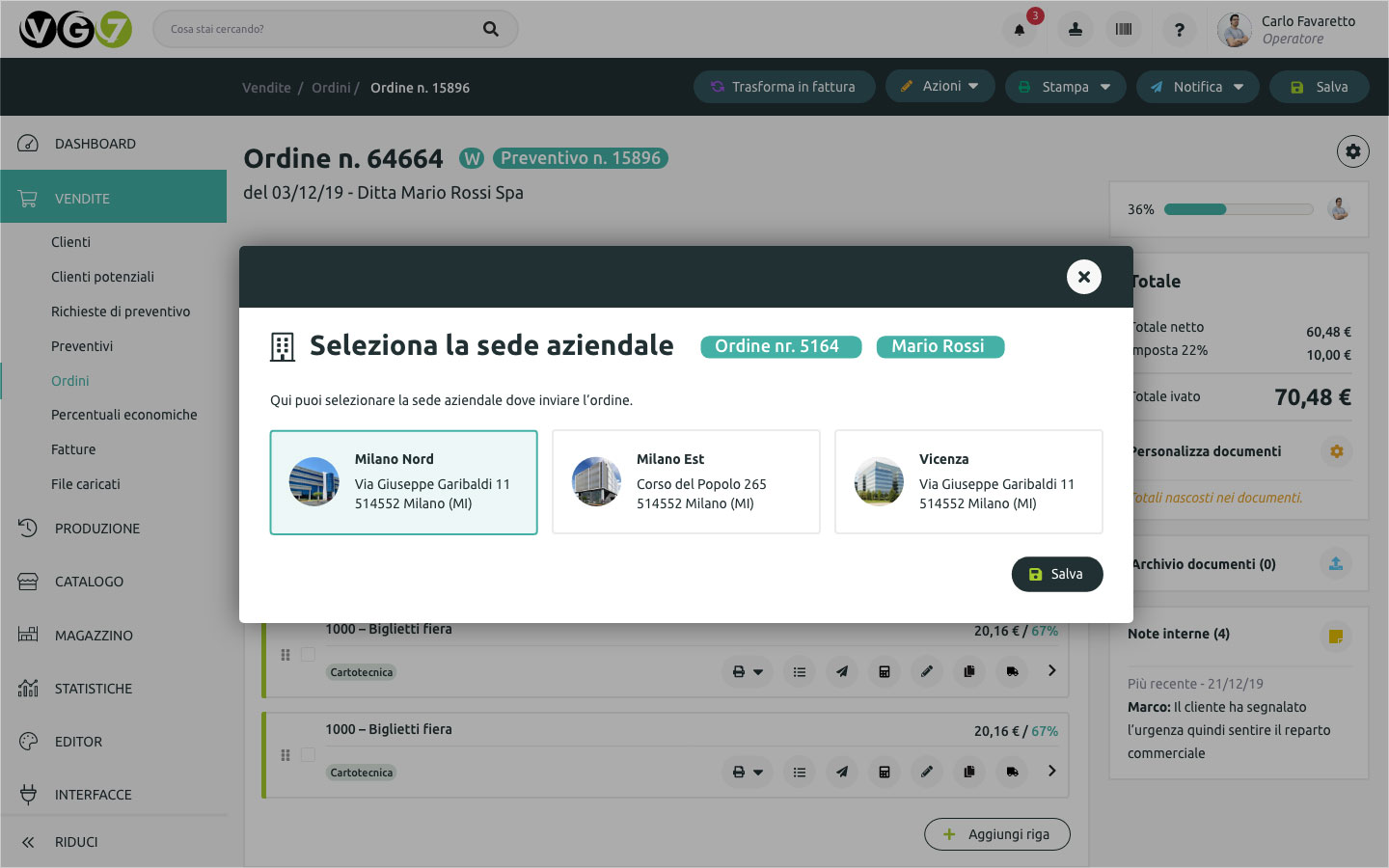Click the sticky note icon in Note interne
This screenshot has width=1389, height=868.
pos(1336,636)
